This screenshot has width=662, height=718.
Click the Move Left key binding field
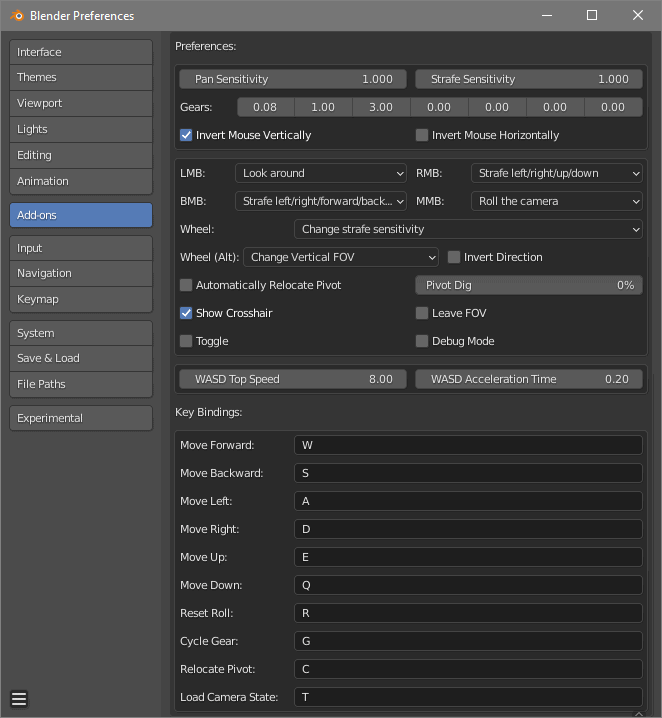468,501
